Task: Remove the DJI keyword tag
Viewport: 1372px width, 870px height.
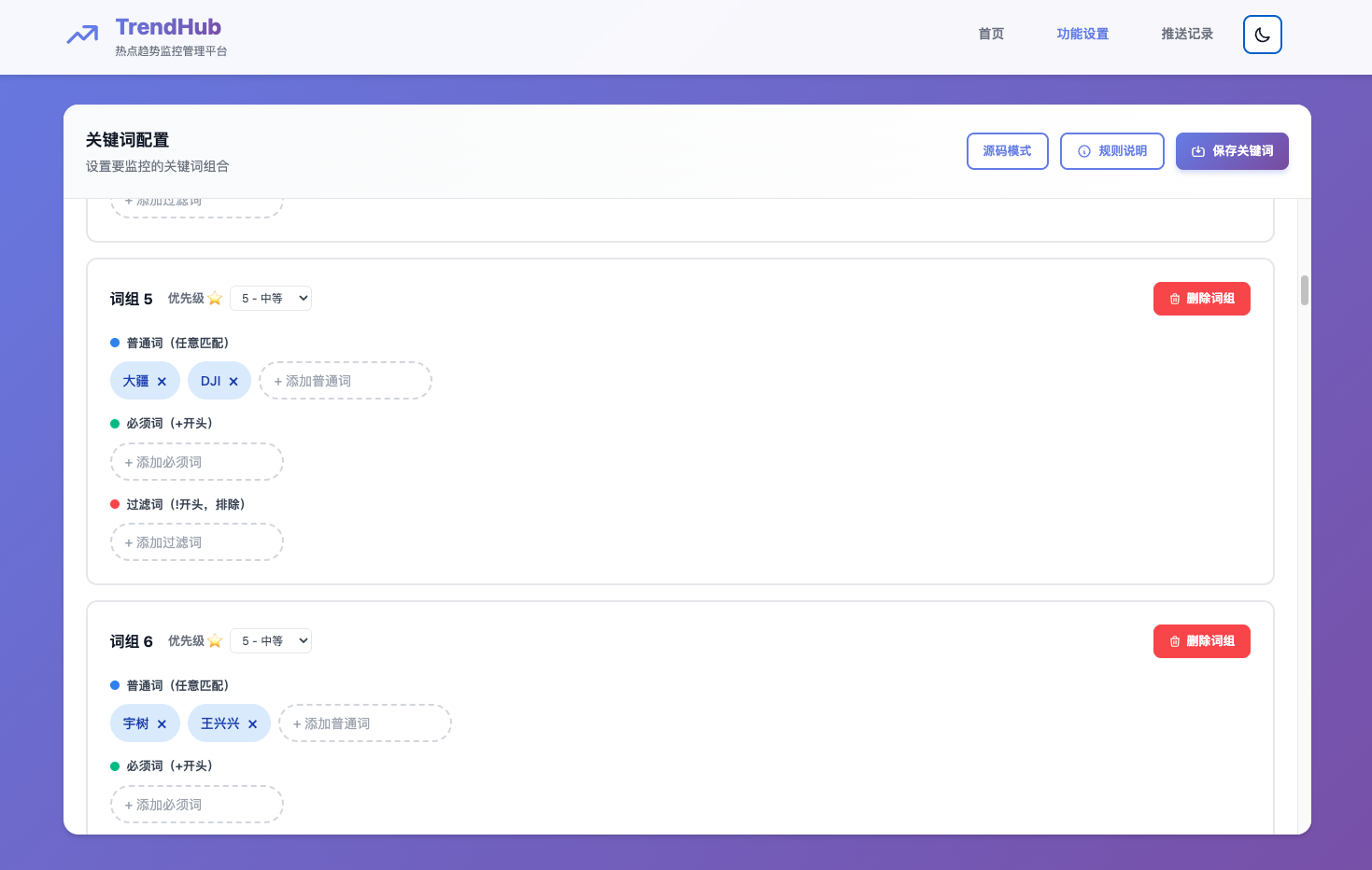Action: (x=233, y=382)
